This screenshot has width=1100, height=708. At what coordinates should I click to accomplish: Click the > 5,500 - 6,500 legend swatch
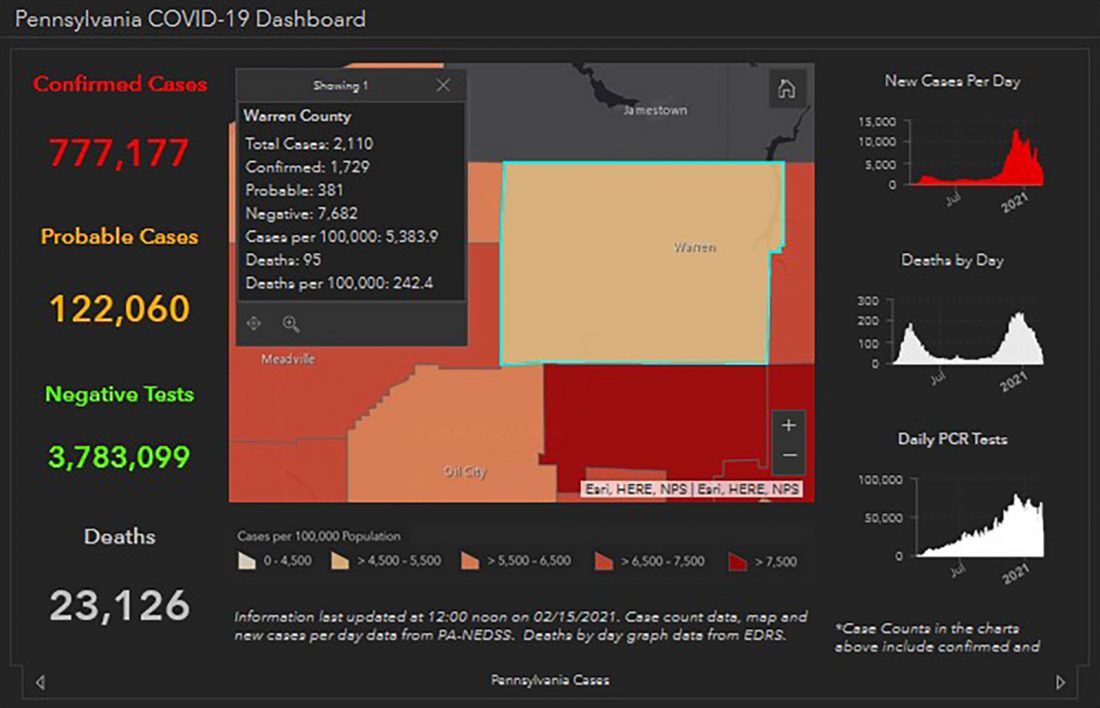coord(472,561)
